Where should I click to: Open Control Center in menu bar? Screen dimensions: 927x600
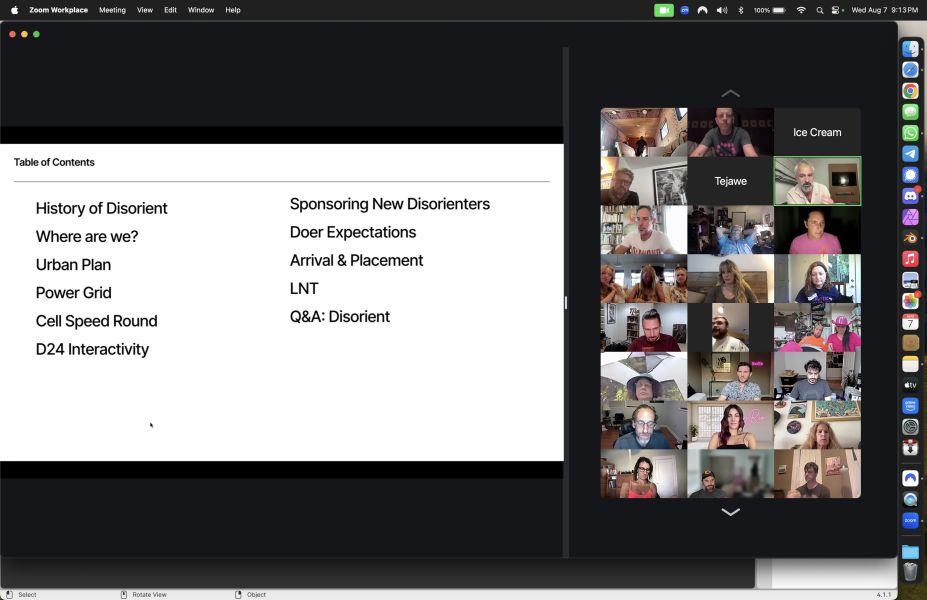pyautogui.click(x=837, y=10)
